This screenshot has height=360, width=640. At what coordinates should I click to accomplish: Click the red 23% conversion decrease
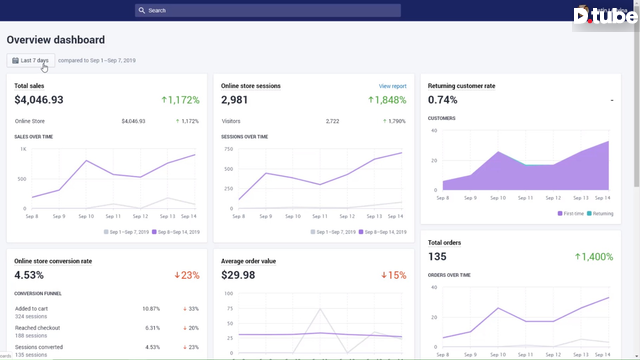[x=187, y=275]
